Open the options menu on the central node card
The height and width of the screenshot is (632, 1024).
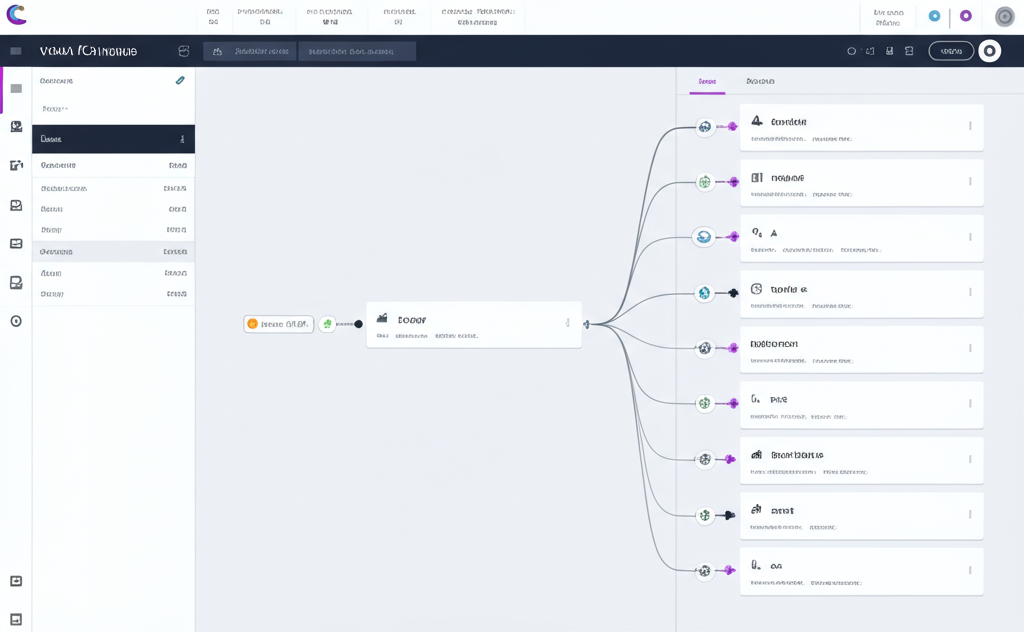[567, 323]
